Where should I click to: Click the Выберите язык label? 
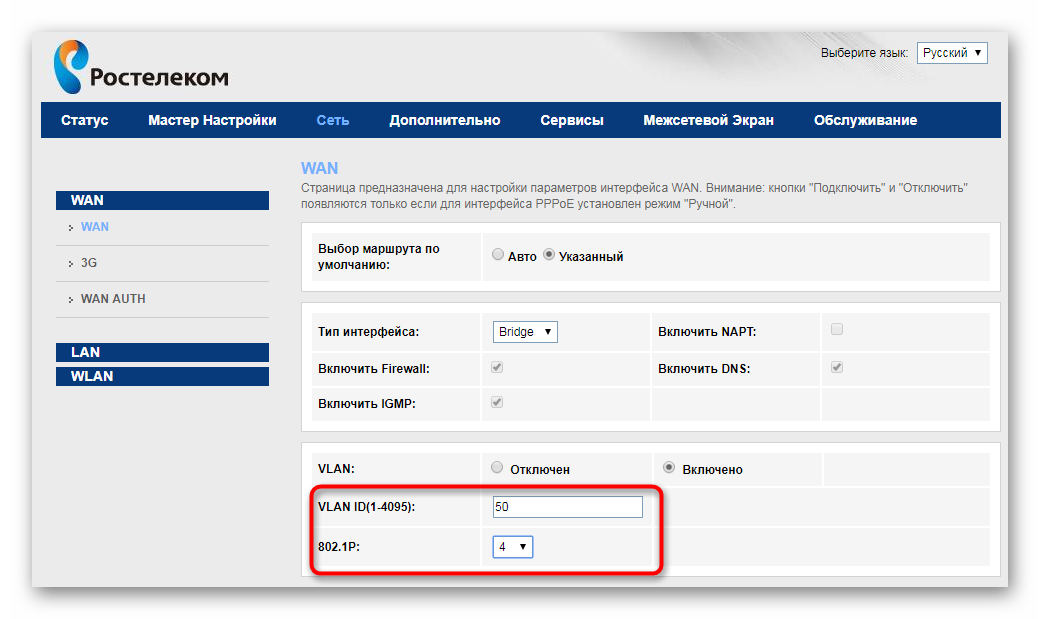(x=864, y=53)
